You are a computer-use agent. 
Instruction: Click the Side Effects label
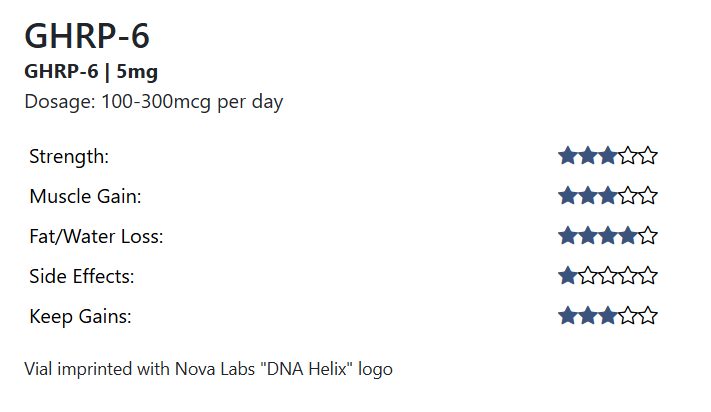(82, 277)
